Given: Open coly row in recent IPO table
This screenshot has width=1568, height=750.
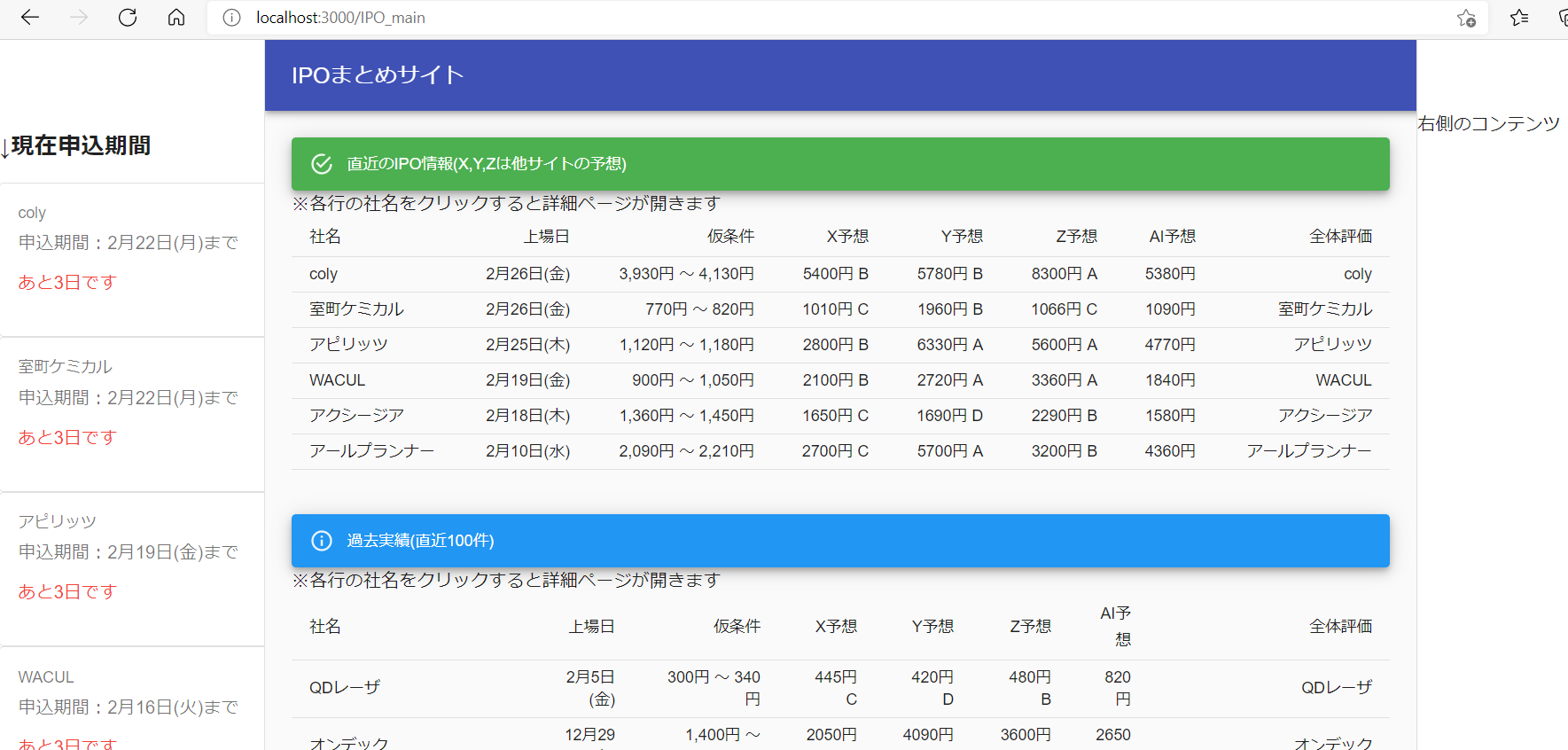Looking at the screenshot, I should point(324,274).
